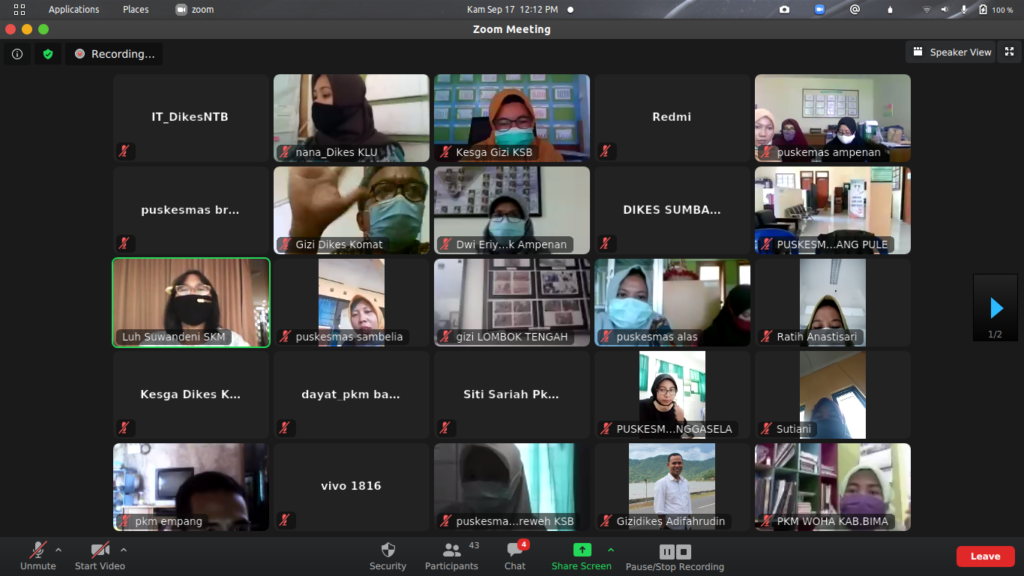Open the screenshot camera icon in system tray
The width and height of the screenshot is (1024, 576).
pyautogui.click(x=784, y=9)
